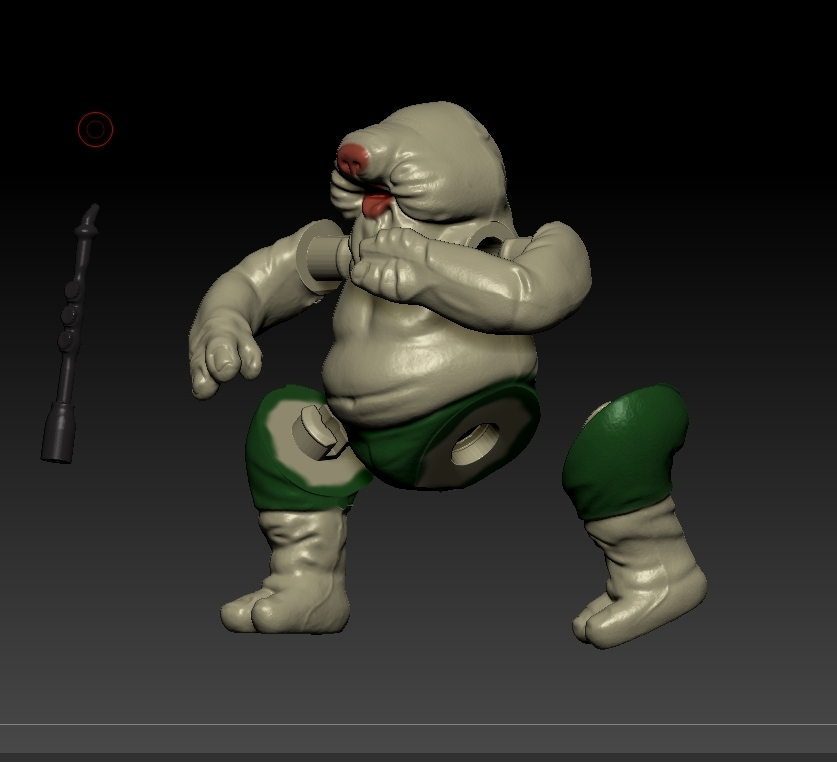Click the detached green thigh on the right
This screenshot has width=837, height=762.
pos(625,451)
